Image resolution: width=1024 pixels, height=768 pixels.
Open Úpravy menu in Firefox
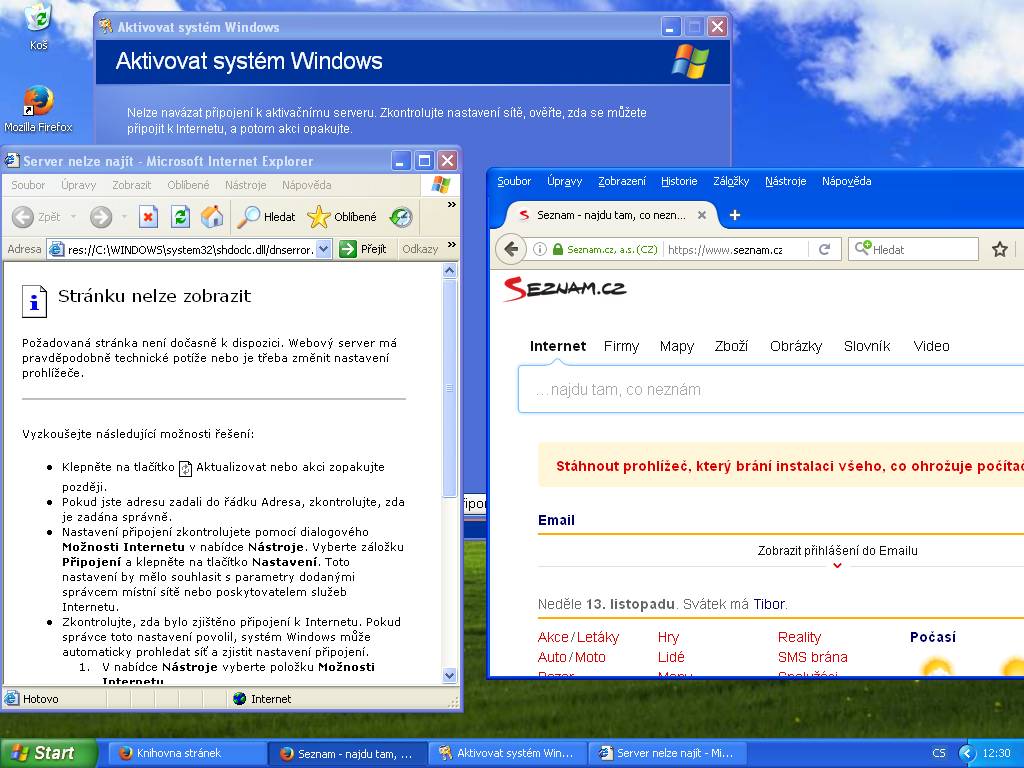tap(564, 181)
